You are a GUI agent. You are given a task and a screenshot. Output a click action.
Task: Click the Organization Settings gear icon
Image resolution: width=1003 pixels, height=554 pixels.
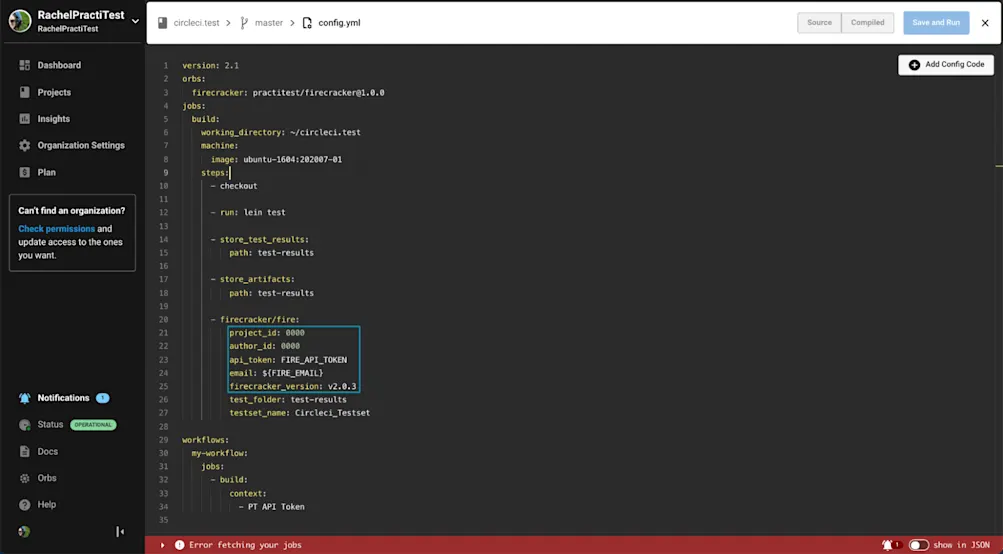point(24,145)
